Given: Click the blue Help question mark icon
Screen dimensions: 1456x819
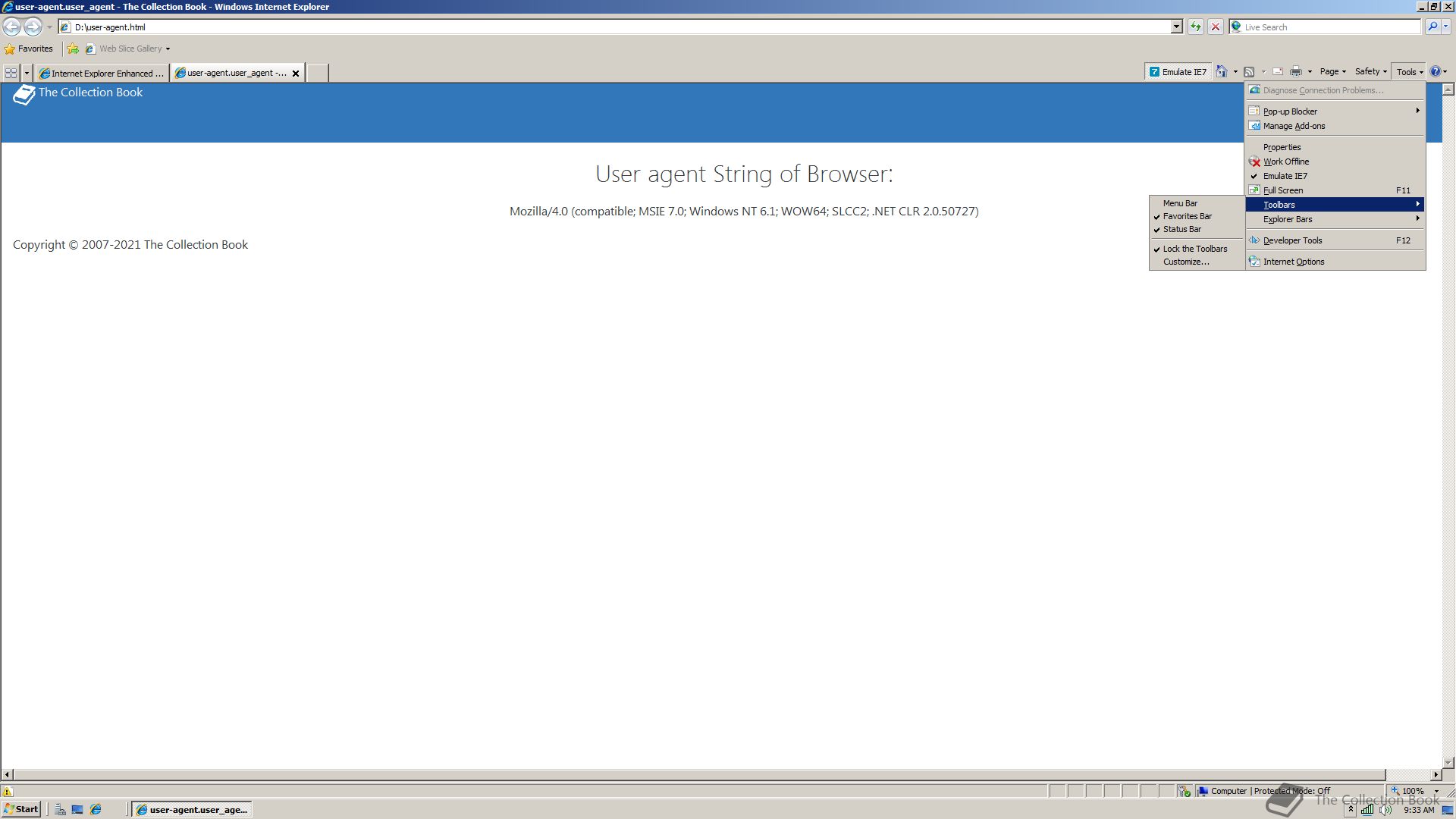Looking at the screenshot, I should pyautogui.click(x=1435, y=71).
